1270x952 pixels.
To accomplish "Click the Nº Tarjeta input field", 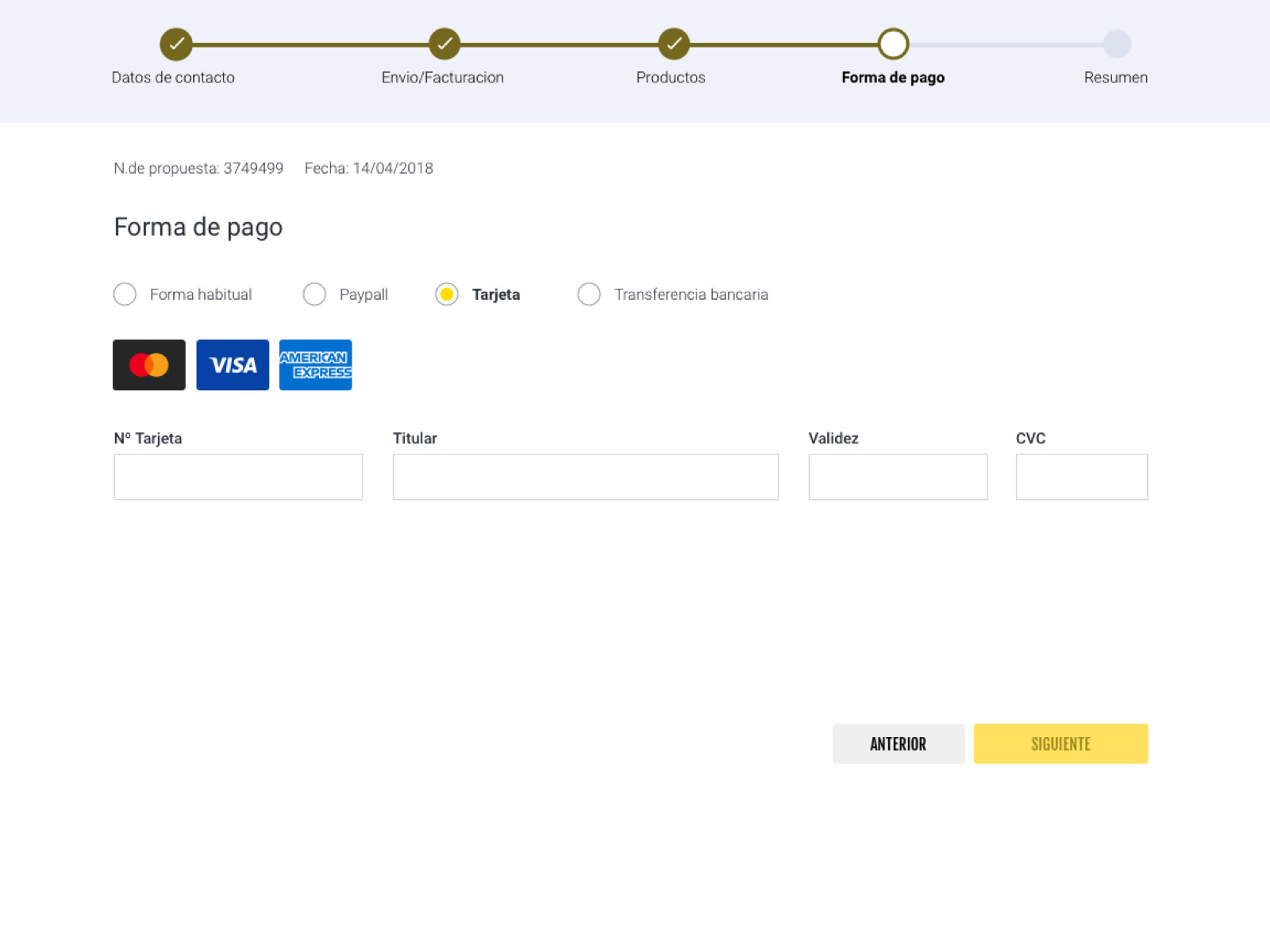I will pyautogui.click(x=238, y=477).
